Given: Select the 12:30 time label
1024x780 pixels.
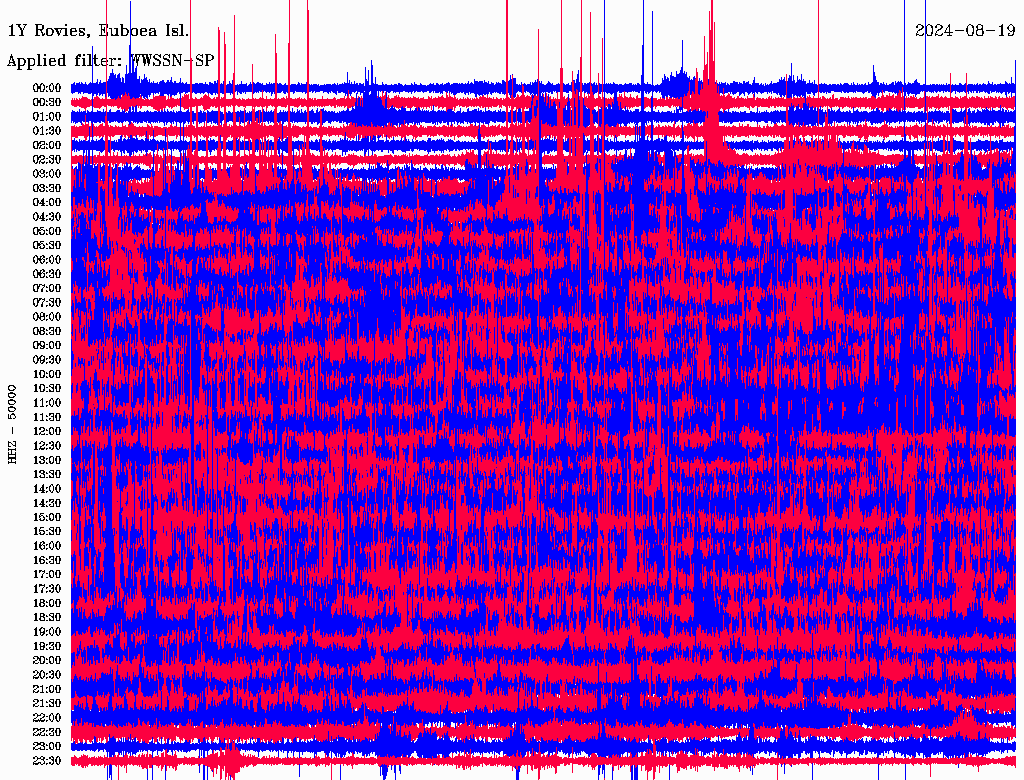Looking at the screenshot, I should tap(47, 446).
